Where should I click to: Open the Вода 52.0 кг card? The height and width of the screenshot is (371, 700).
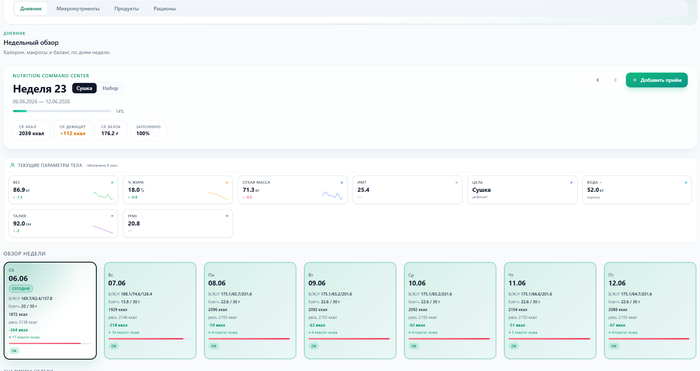click(x=637, y=190)
